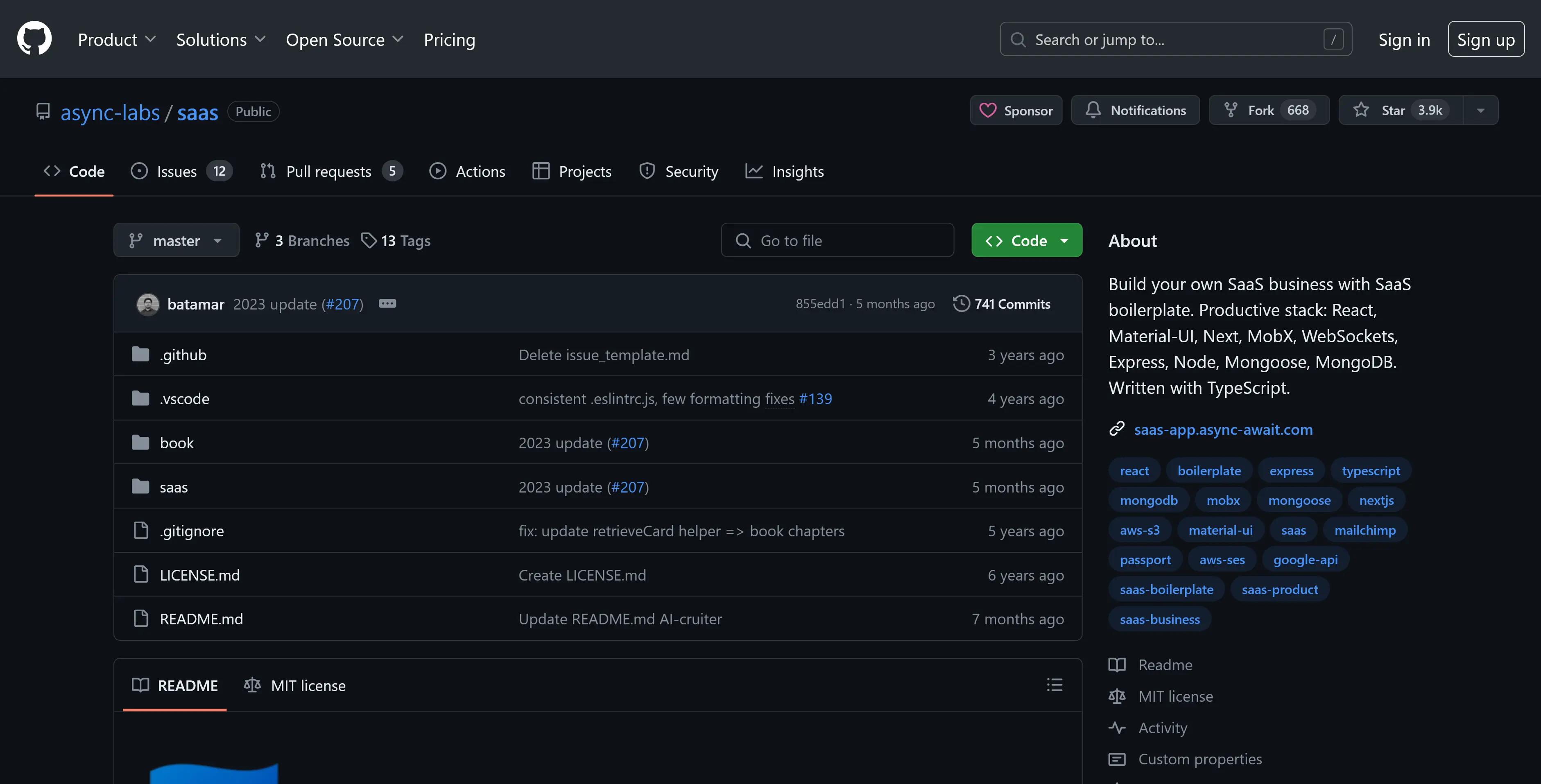Click Sign in
The image size is (1541, 784).
(1404, 39)
